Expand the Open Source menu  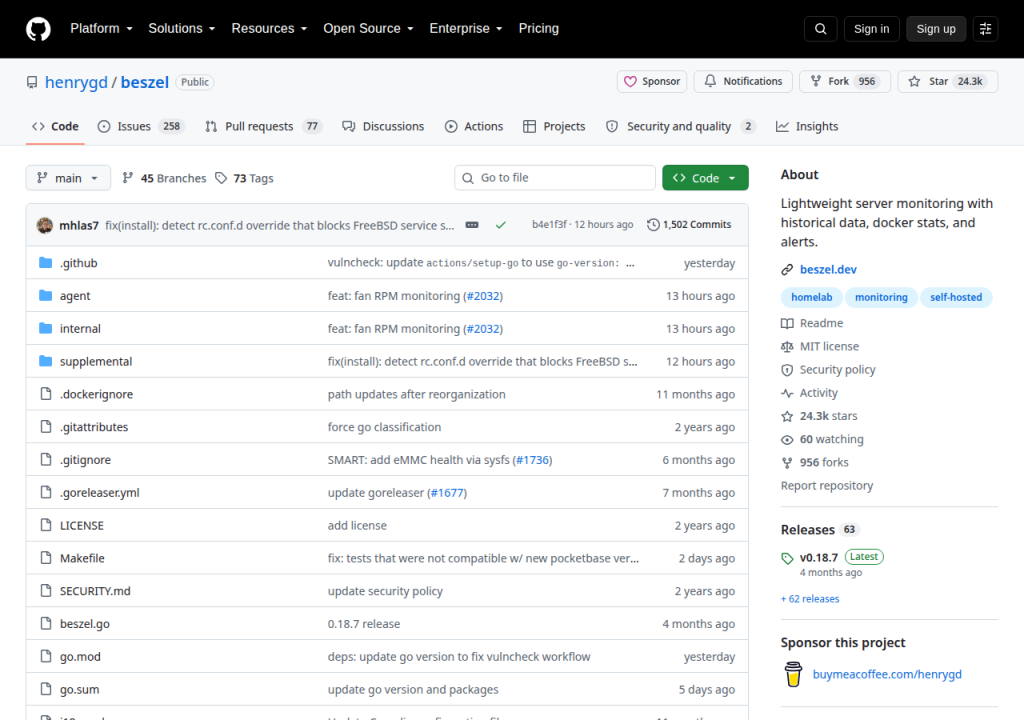(368, 29)
